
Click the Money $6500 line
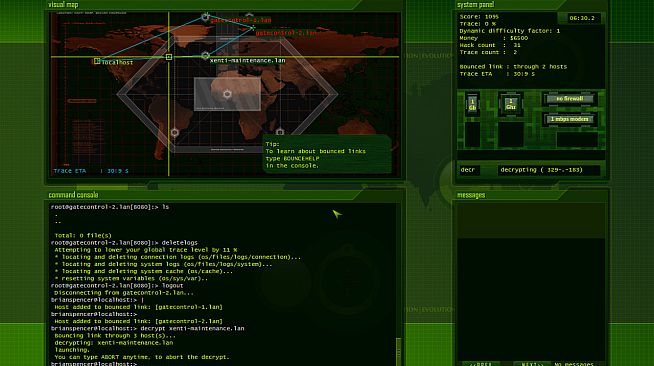pyautogui.click(x=494, y=38)
